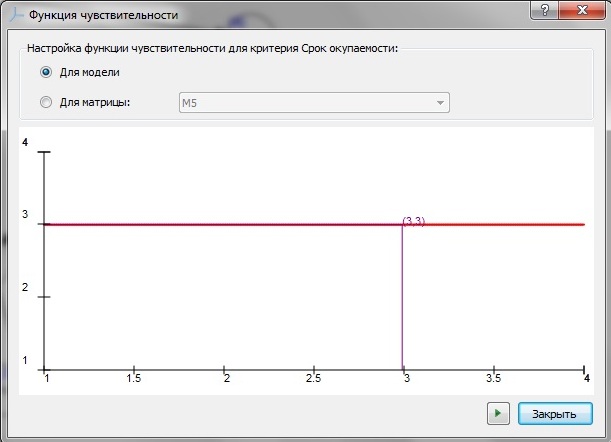Click the 2 label on vertical axis
The height and width of the screenshot is (442, 611).
coord(25,287)
